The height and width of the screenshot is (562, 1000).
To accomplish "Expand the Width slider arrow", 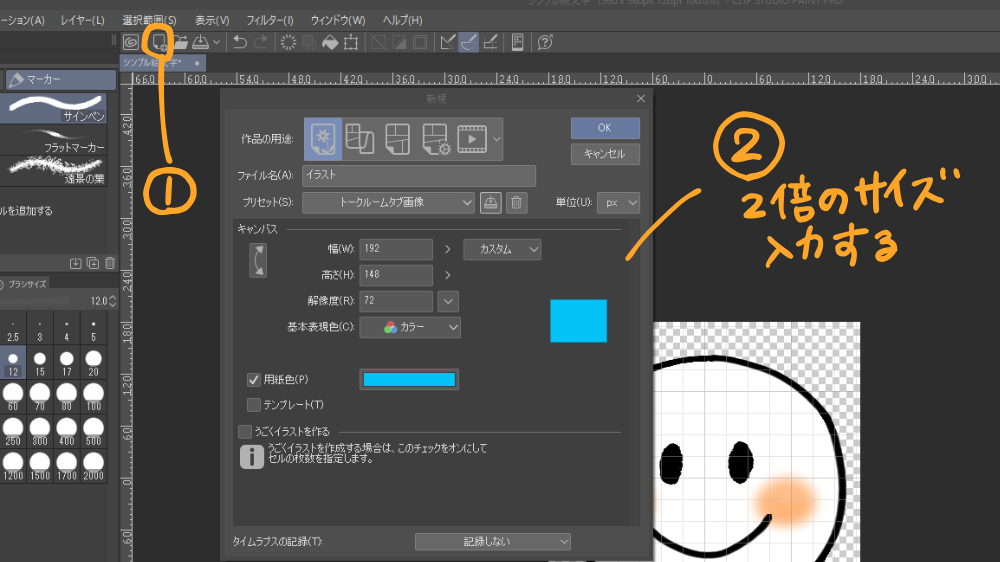I will point(448,249).
